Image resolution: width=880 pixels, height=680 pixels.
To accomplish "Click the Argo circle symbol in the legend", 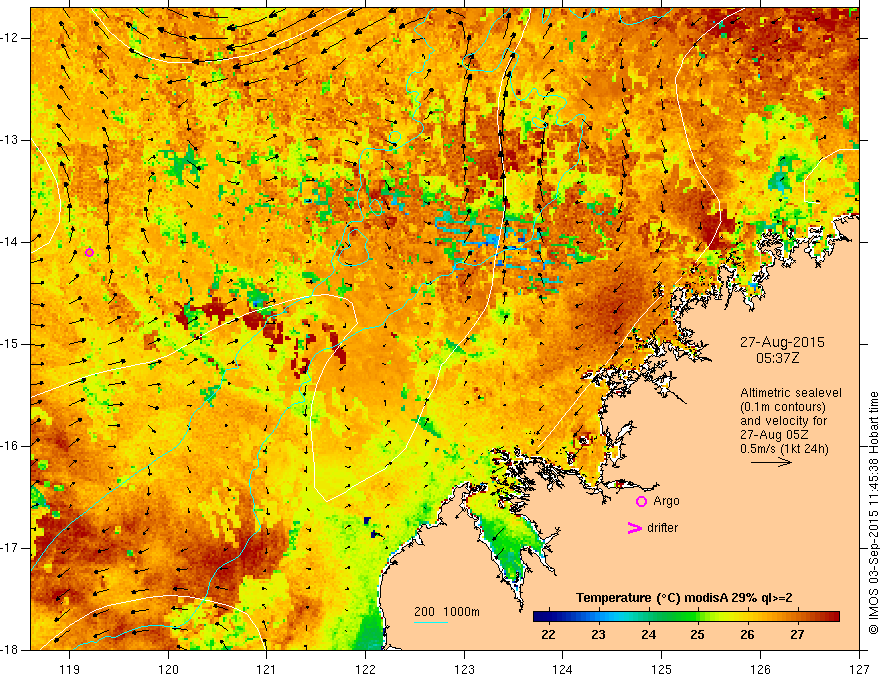I will coord(641,501).
